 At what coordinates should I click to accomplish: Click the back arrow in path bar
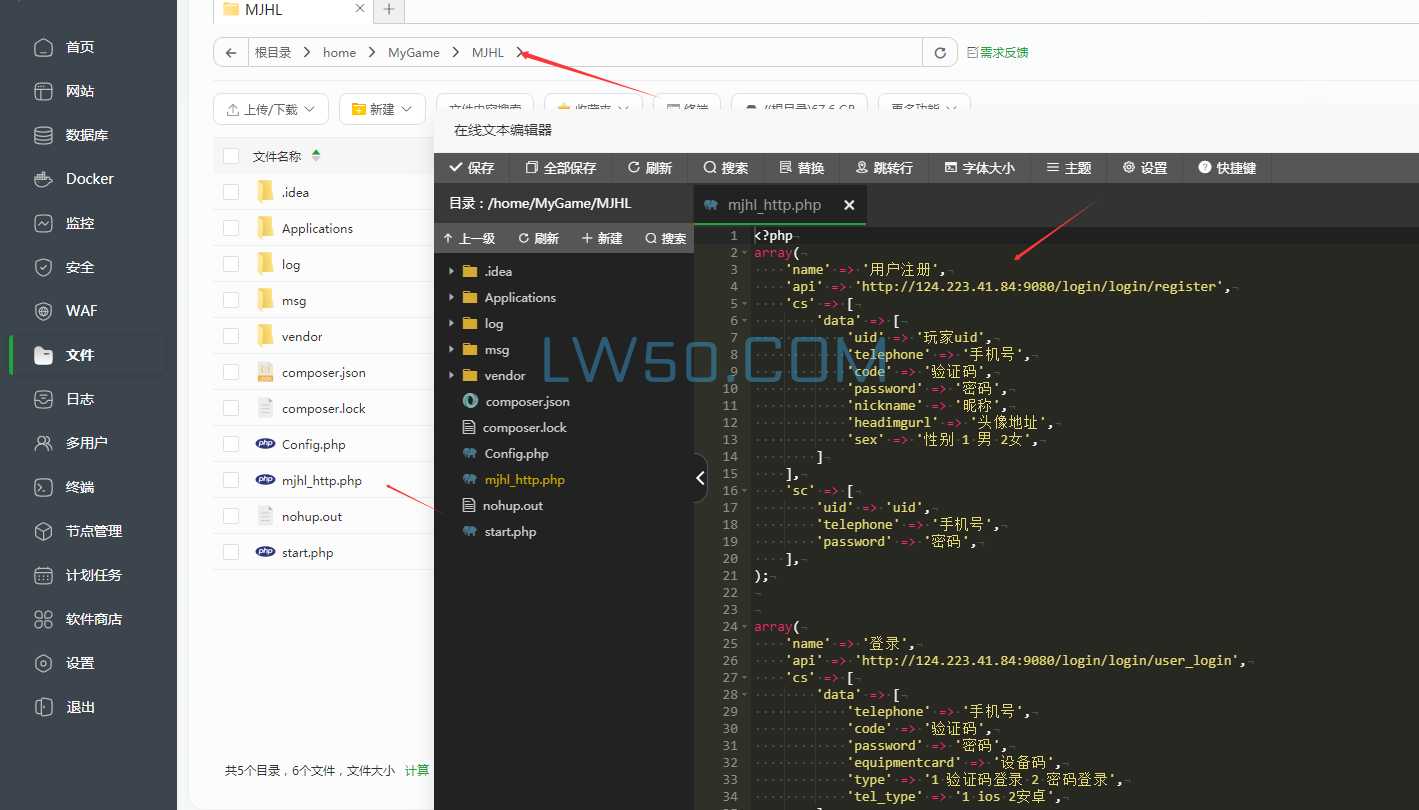(231, 53)
